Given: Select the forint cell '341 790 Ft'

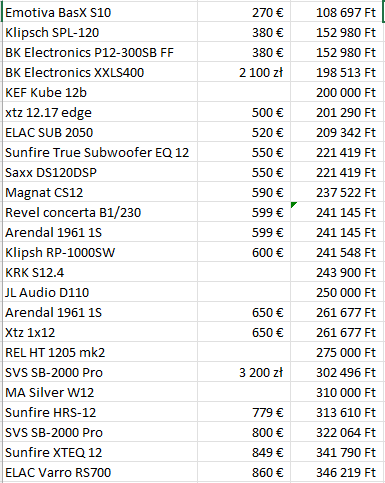Looking at the screenshot, I should tap(337, 452).
